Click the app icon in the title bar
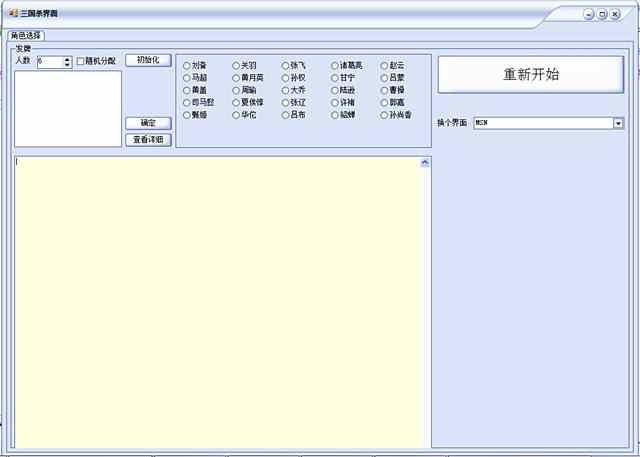 click(x=13, y=13)
